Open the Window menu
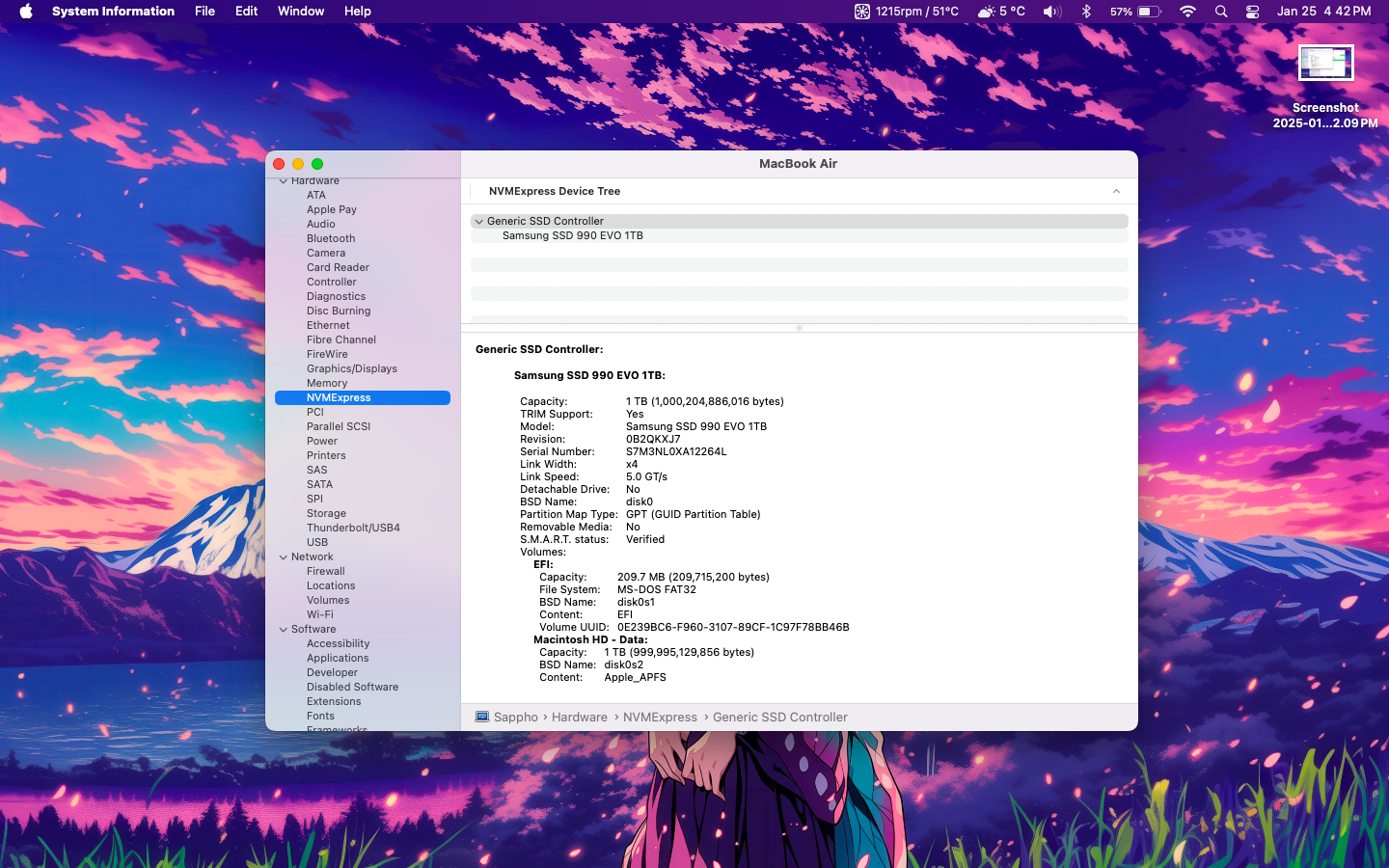This screenshot has height=868, width=1389. click(301, 12)
